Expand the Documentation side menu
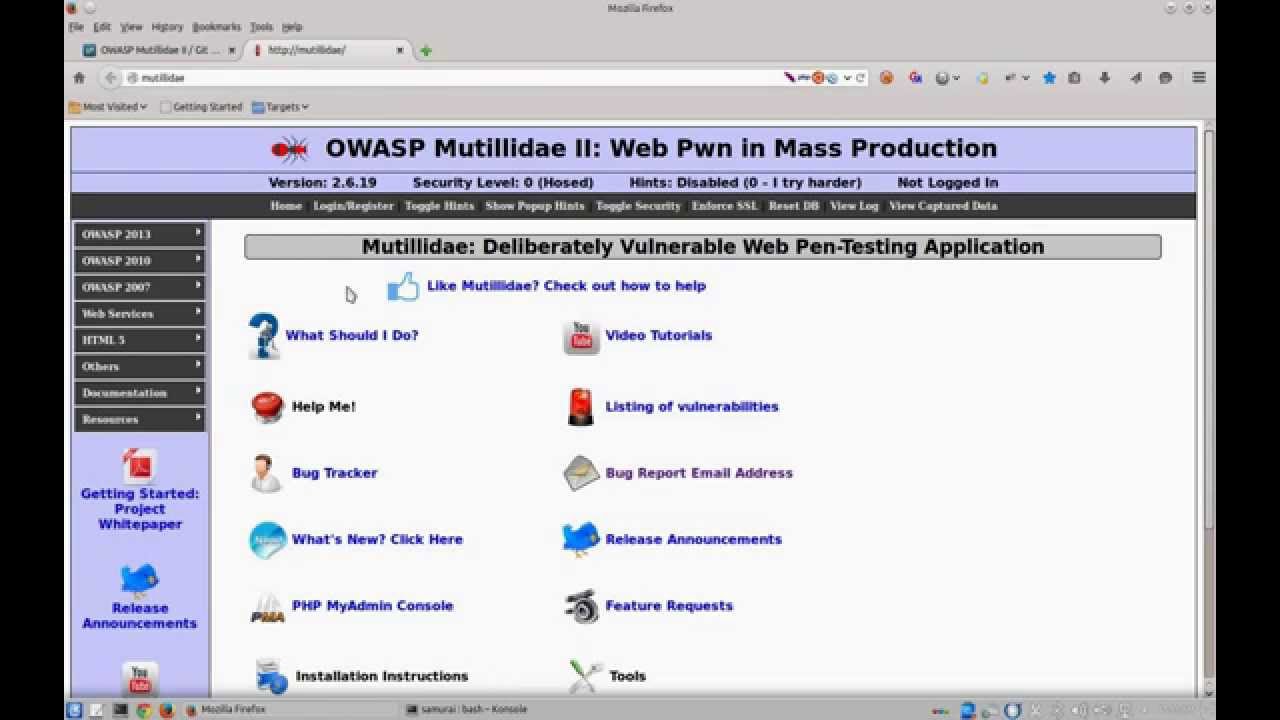The image size is (1280, 720). tap(140, 393)
